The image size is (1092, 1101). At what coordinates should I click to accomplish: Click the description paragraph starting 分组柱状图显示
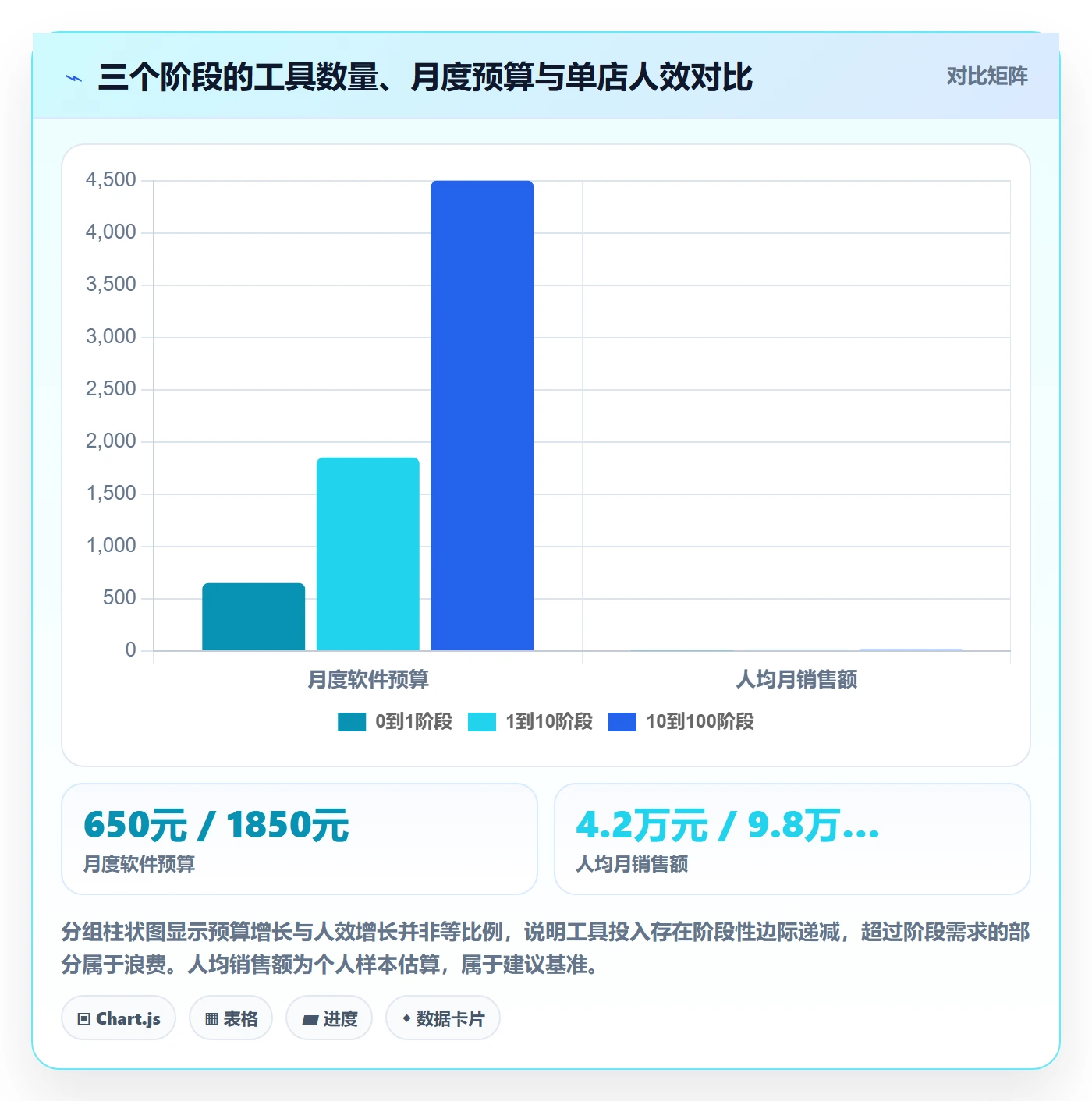pyautogui.click(x=546, y=948)
